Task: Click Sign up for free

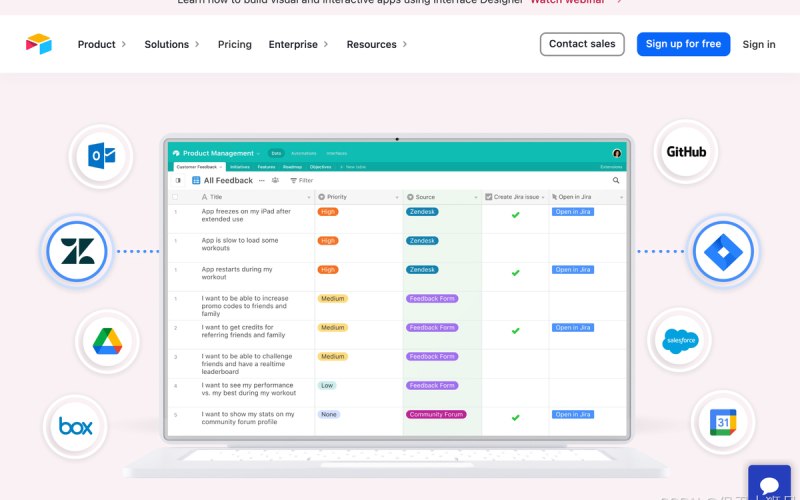Action: tap(683, 44)
